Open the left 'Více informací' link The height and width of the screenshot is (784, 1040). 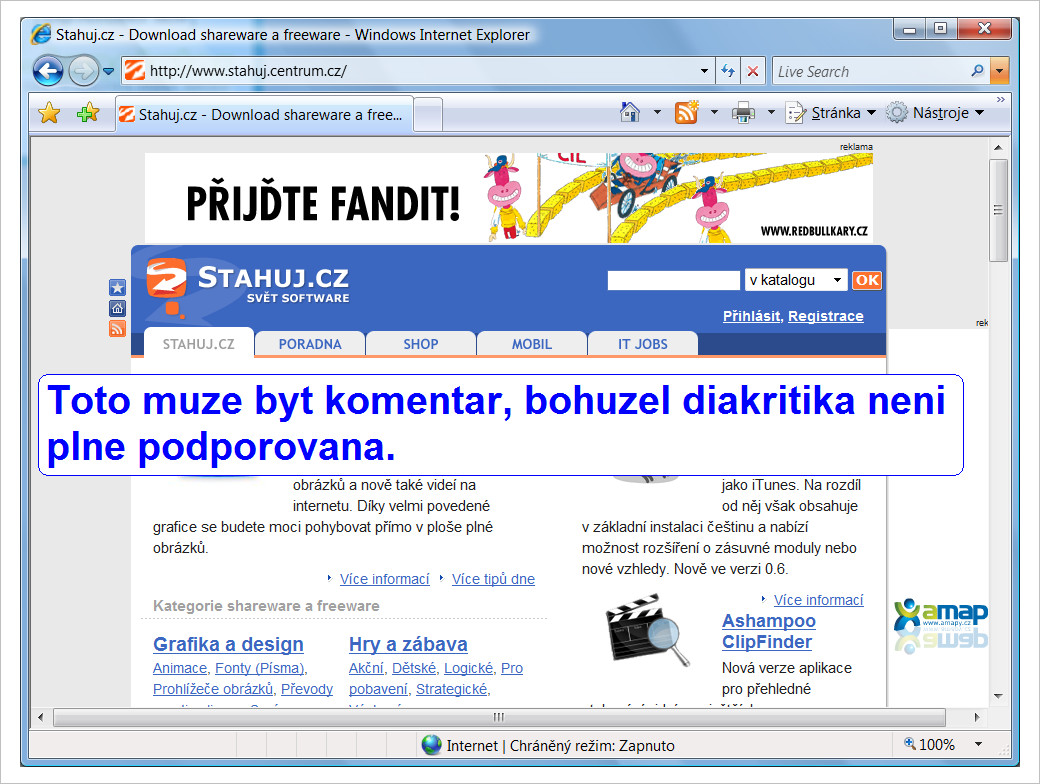385,579
